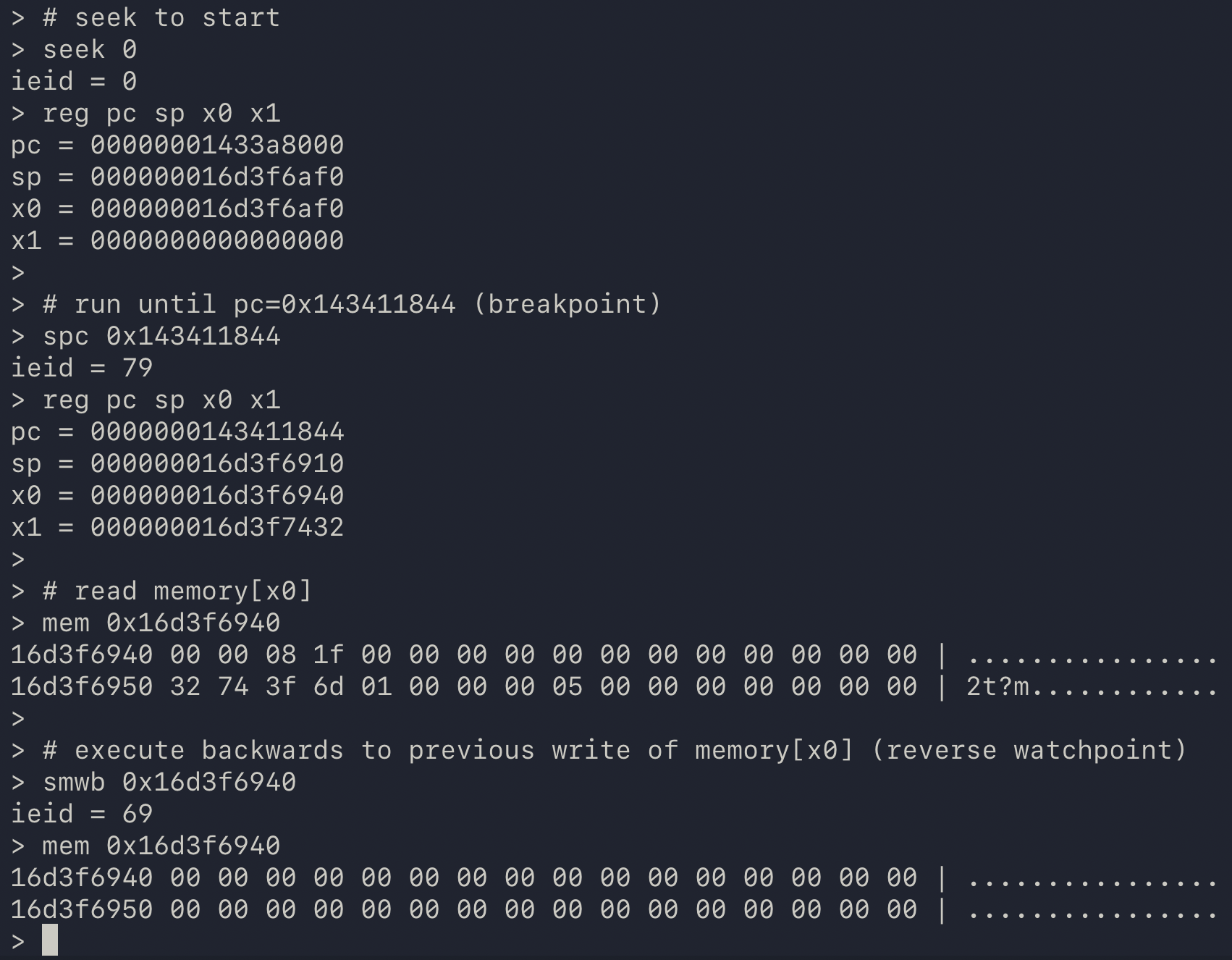Click the pc value 00000001433a8000

click(216, 146)
